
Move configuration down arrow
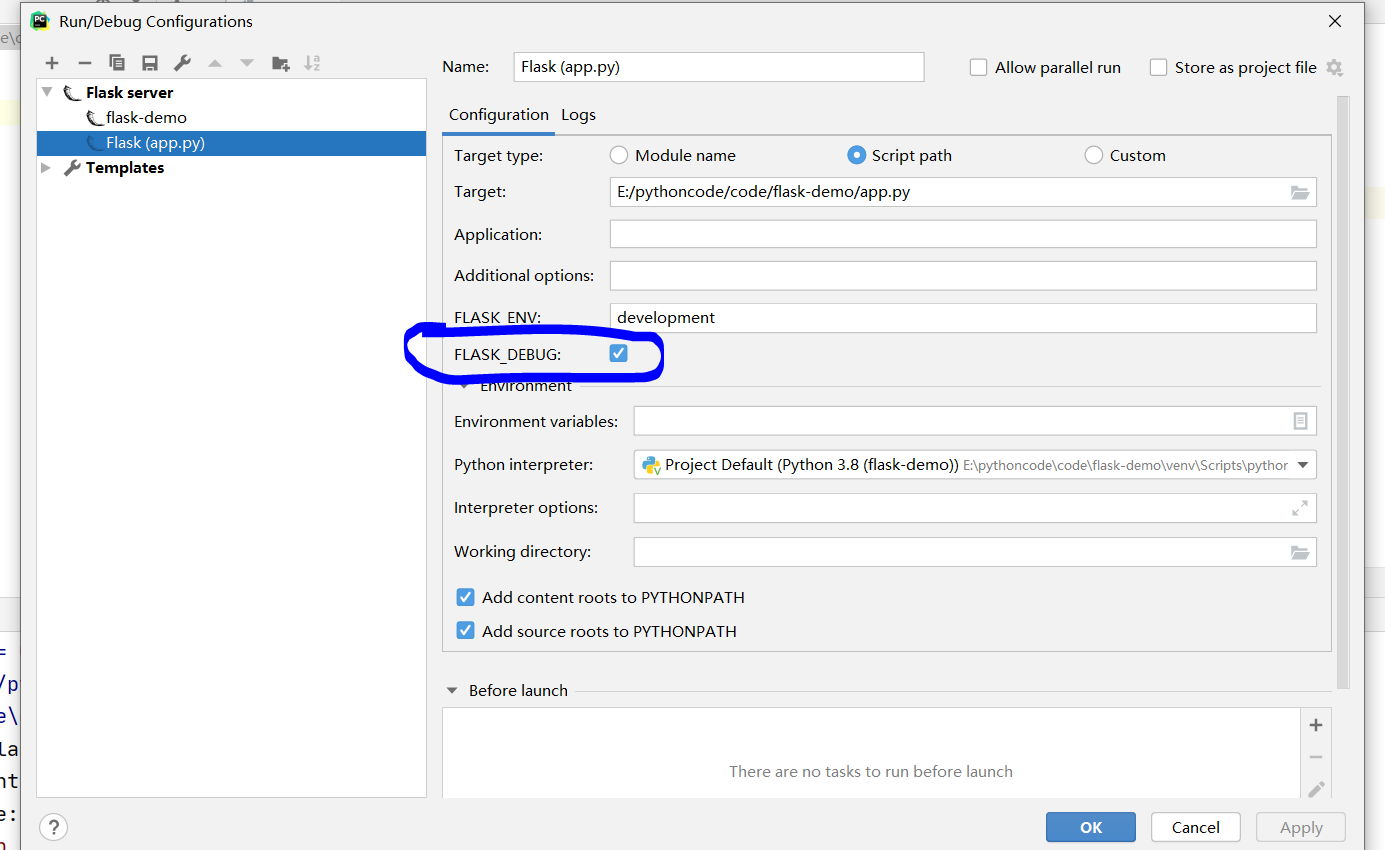point(247,63)
